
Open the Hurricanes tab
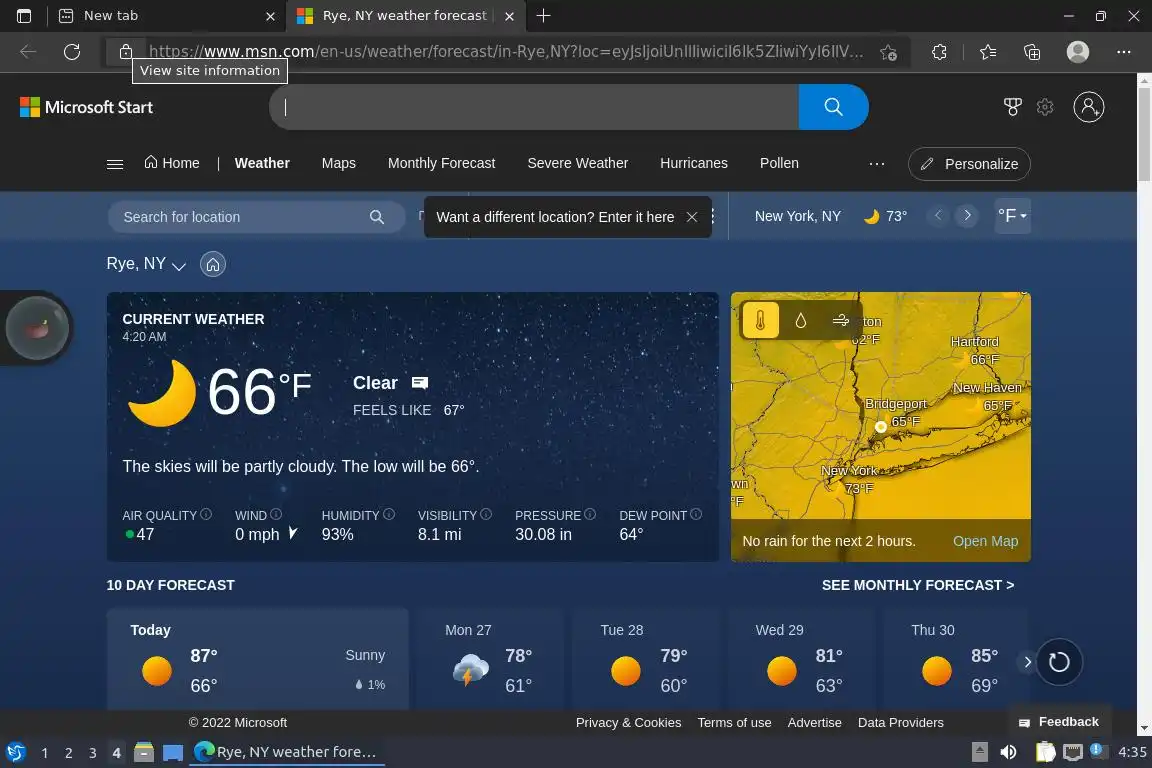pos(694,163)
